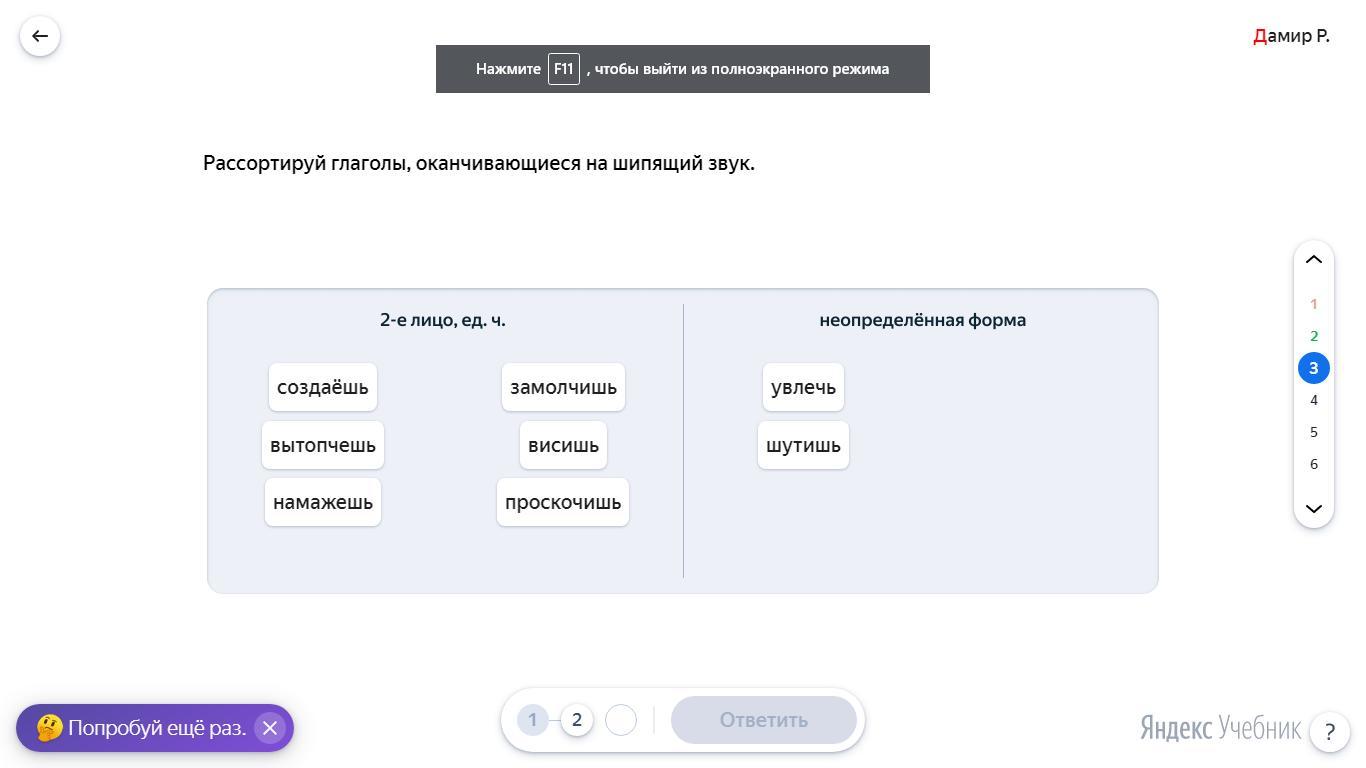Click the Яндекс Учебник logo
Viewport: 1366px width, 768px height.
tap(1220, 728)
